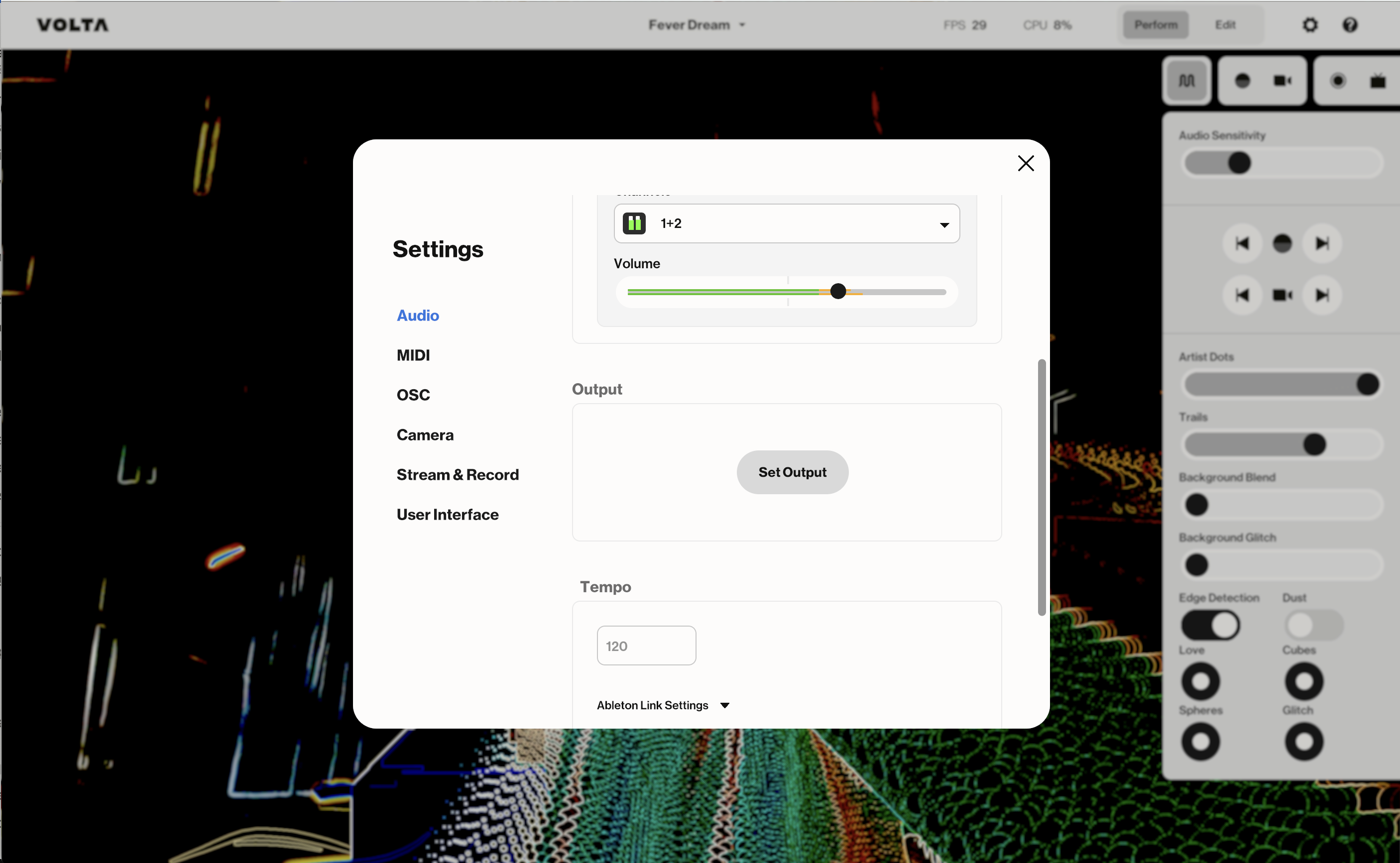
Task: Open the MIDI settings tab
Action: click(x=413, y=355)
